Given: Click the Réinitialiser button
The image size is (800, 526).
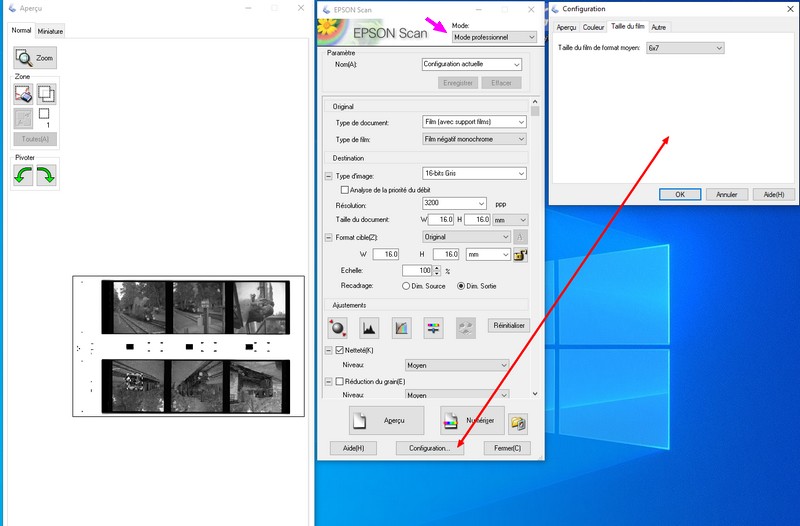Looking at the screenshot, I should coord(509,325).
